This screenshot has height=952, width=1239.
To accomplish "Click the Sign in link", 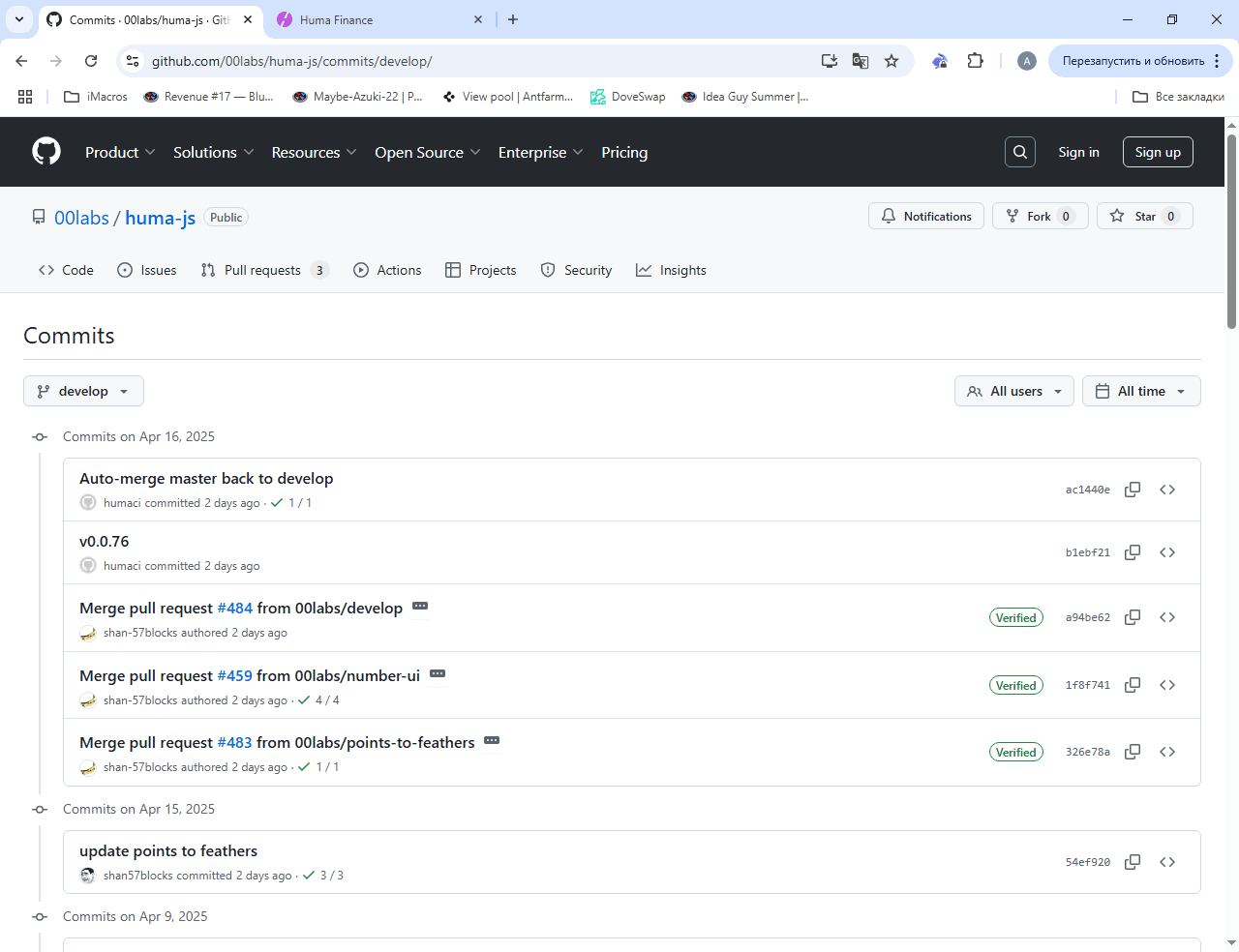I will (x=1078, y=152).
